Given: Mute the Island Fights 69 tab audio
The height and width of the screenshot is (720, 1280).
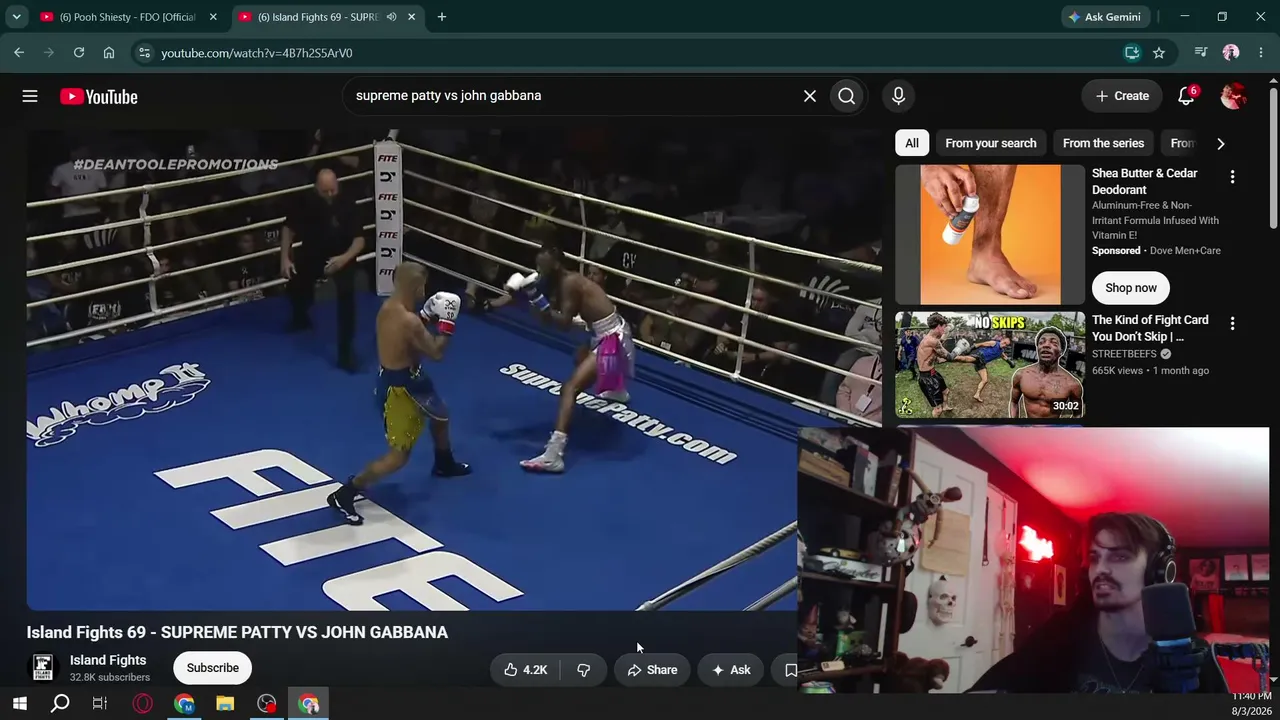Looking at the screenshot, I should [391, 17].
